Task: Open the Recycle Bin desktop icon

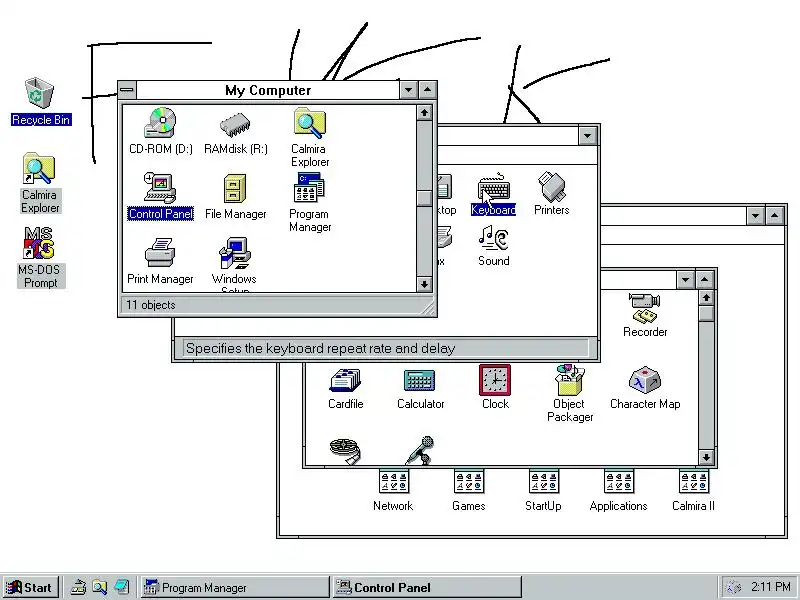Action: point(40,101)
